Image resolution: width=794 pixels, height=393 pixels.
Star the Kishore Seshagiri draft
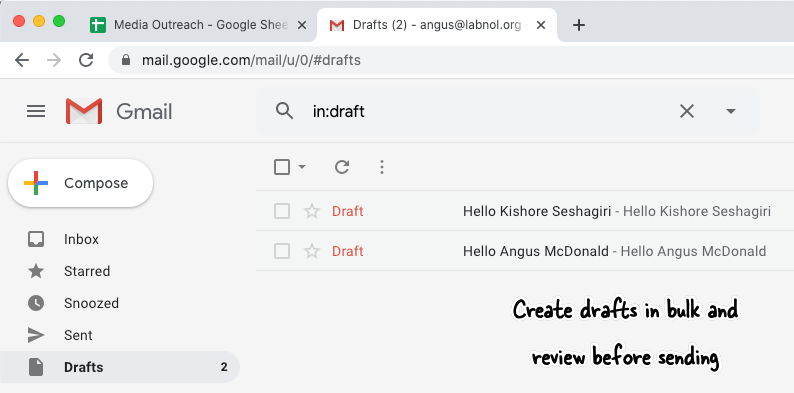pyautogui.click(x=312, y=211)
